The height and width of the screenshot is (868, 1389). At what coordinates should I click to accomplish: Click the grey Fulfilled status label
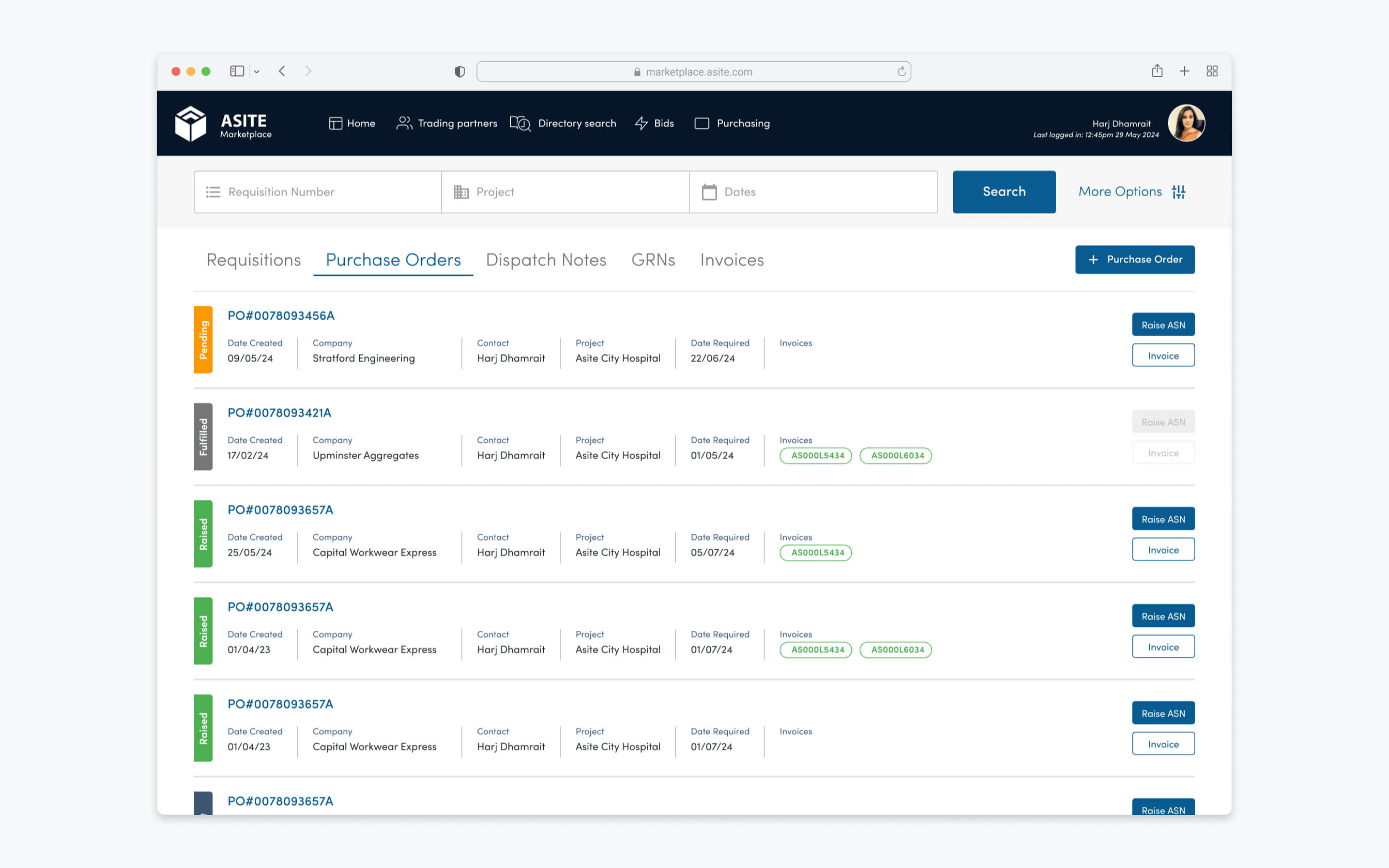click(203, 436)
